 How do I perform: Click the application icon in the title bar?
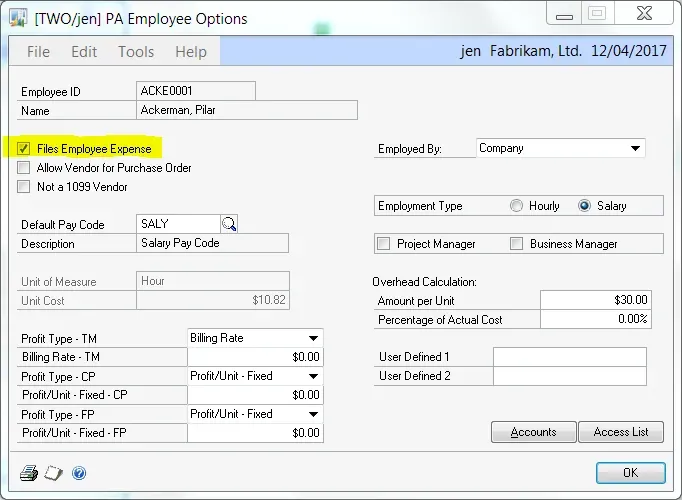tap(17, 19)
